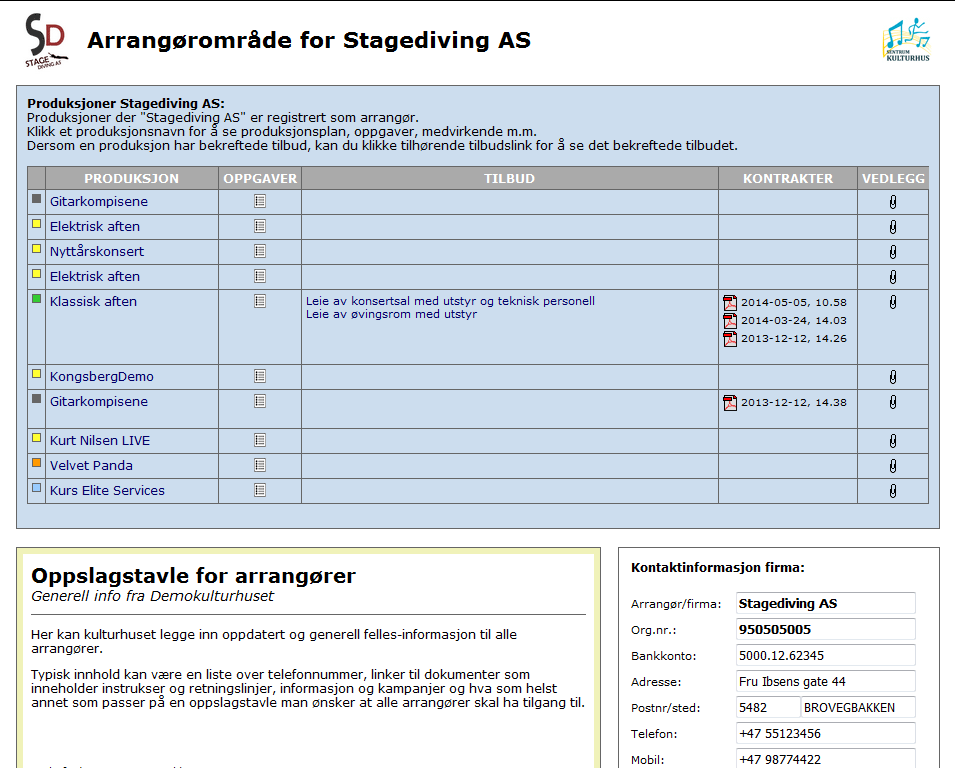Click the Org.nr. field showing 950505005
Image resolution: width=955 pixels, height=768 pixels.
pos(826,630)
